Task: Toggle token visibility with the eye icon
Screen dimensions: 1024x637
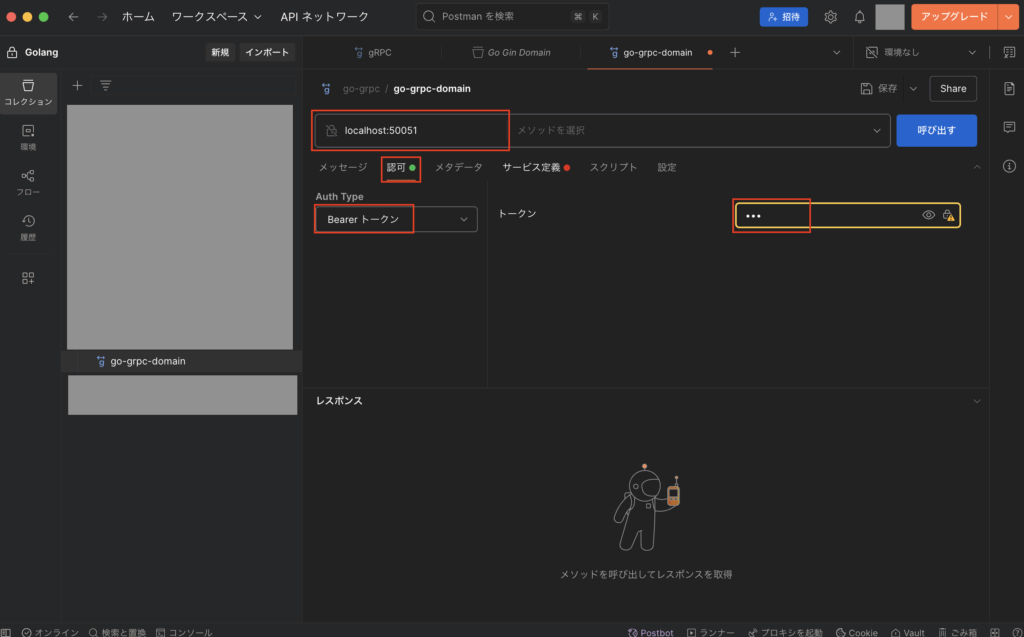Action: [x=928, y=215]
